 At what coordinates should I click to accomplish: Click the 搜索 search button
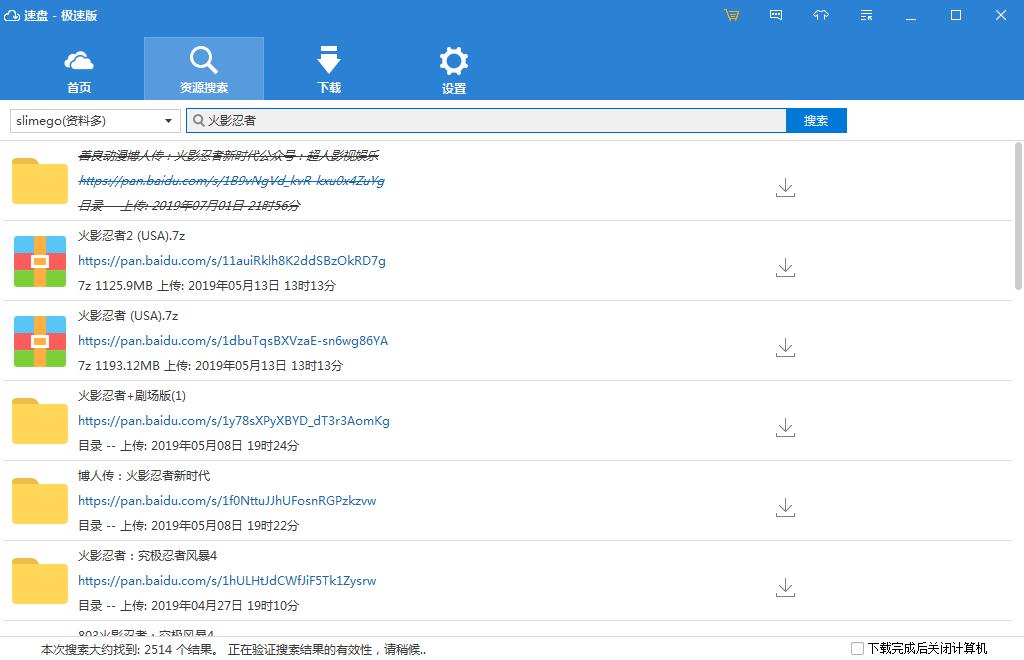816,121
